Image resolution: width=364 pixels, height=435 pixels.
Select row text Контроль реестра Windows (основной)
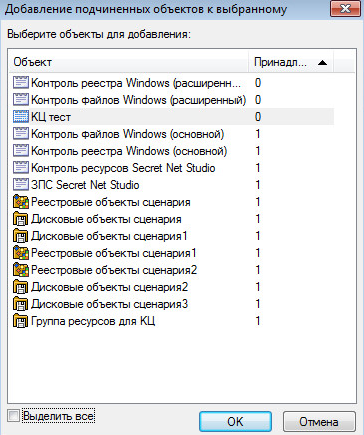pos(129,151)
